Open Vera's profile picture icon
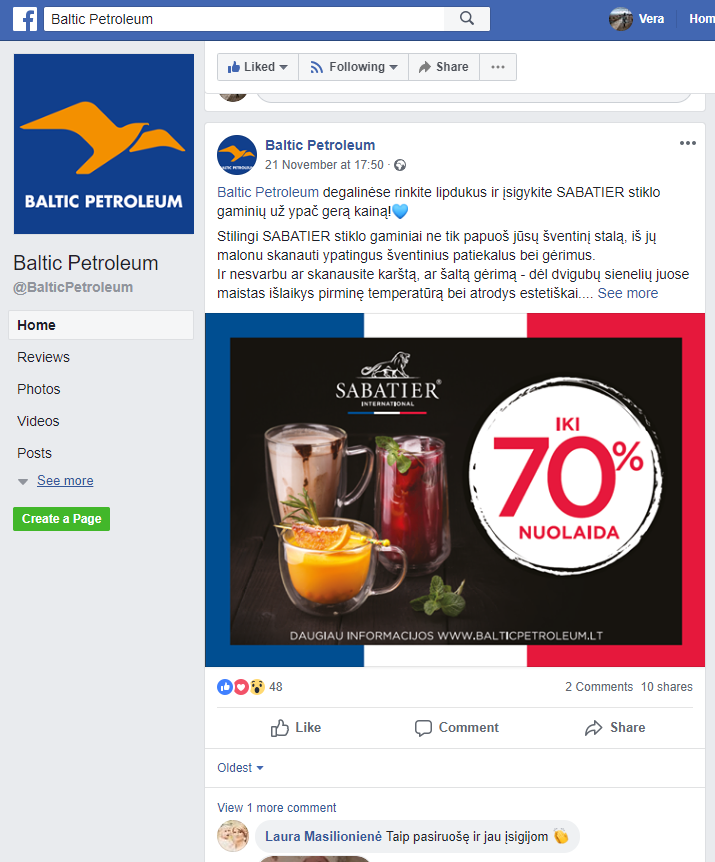The image size is (715, 862). (x=620, y=19)
